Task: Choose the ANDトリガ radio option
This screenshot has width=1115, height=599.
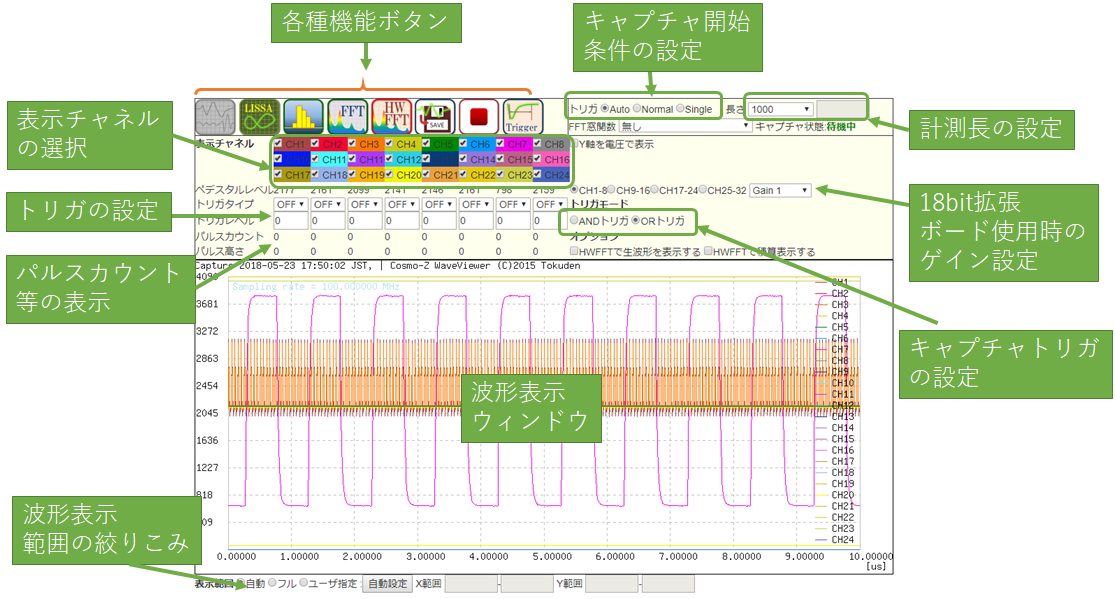Action: point(573,220)
